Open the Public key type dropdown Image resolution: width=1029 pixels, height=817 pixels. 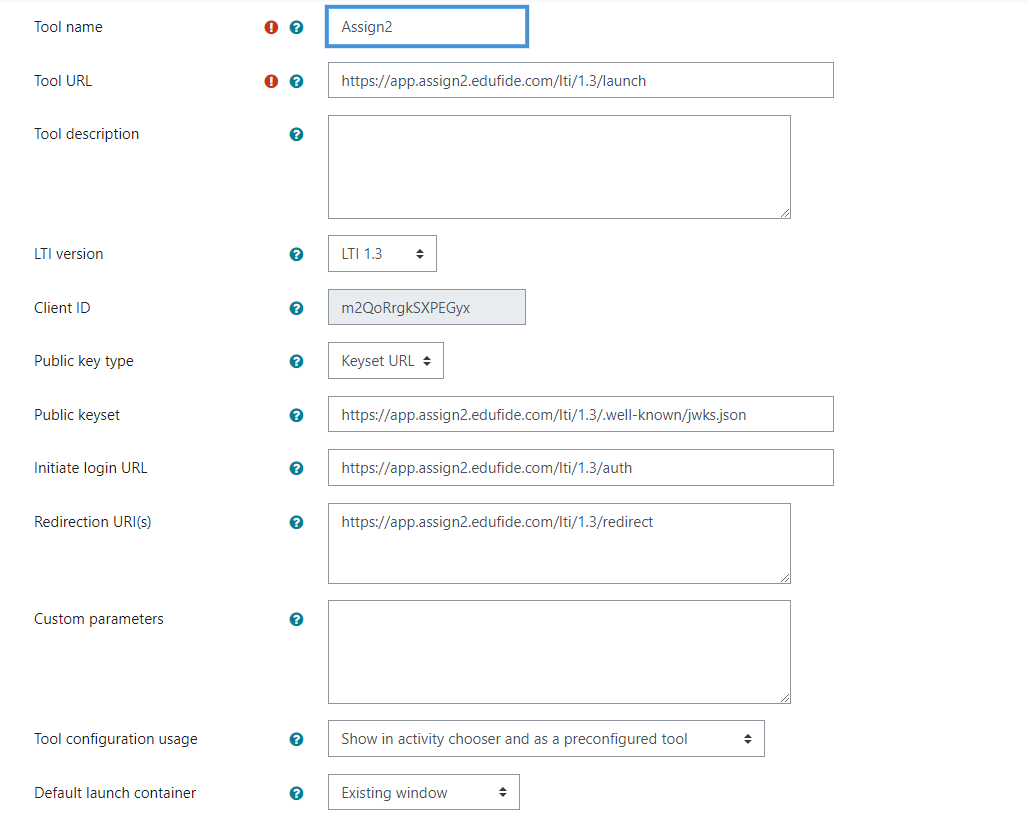tap(386, 361)
